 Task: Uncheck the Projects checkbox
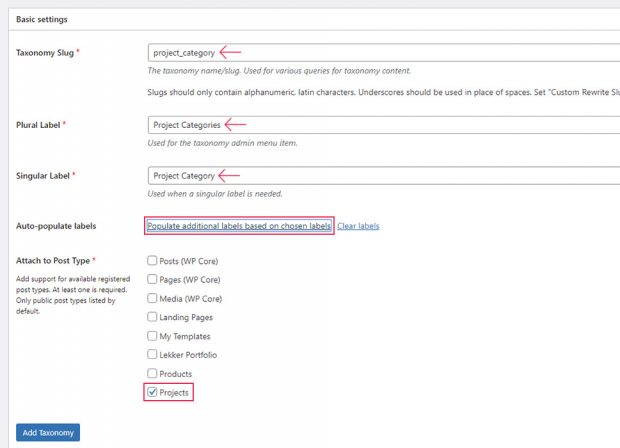coord(152,393)
